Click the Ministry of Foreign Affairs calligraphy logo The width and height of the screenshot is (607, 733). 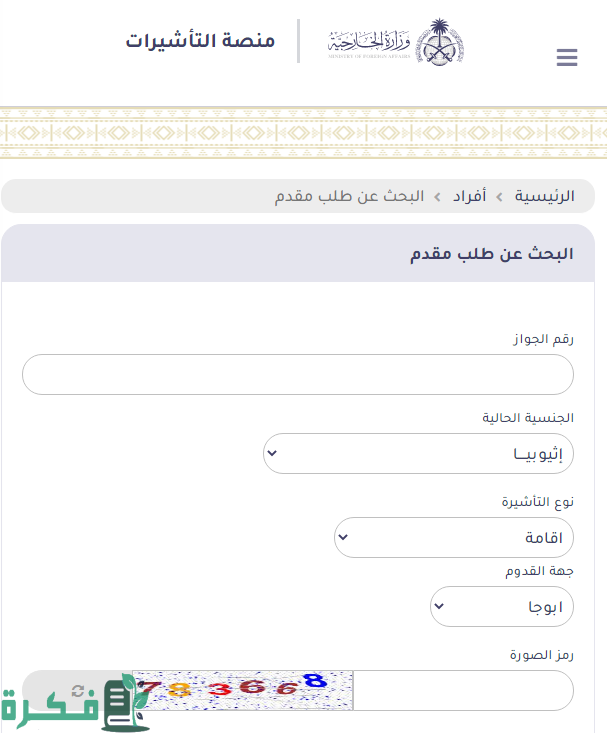[367, 44]
